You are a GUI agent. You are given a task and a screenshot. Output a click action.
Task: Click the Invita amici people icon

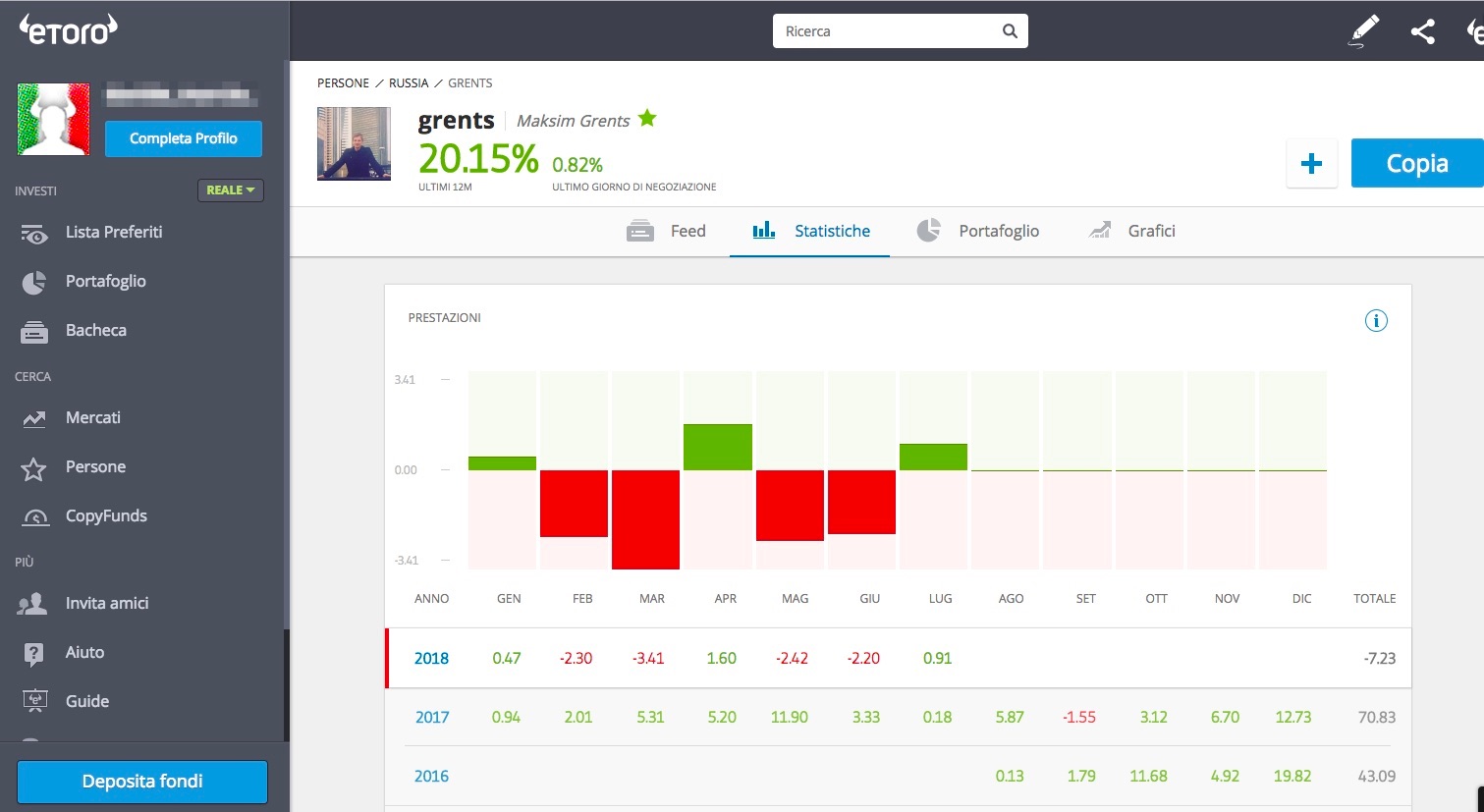coord(32,604)
